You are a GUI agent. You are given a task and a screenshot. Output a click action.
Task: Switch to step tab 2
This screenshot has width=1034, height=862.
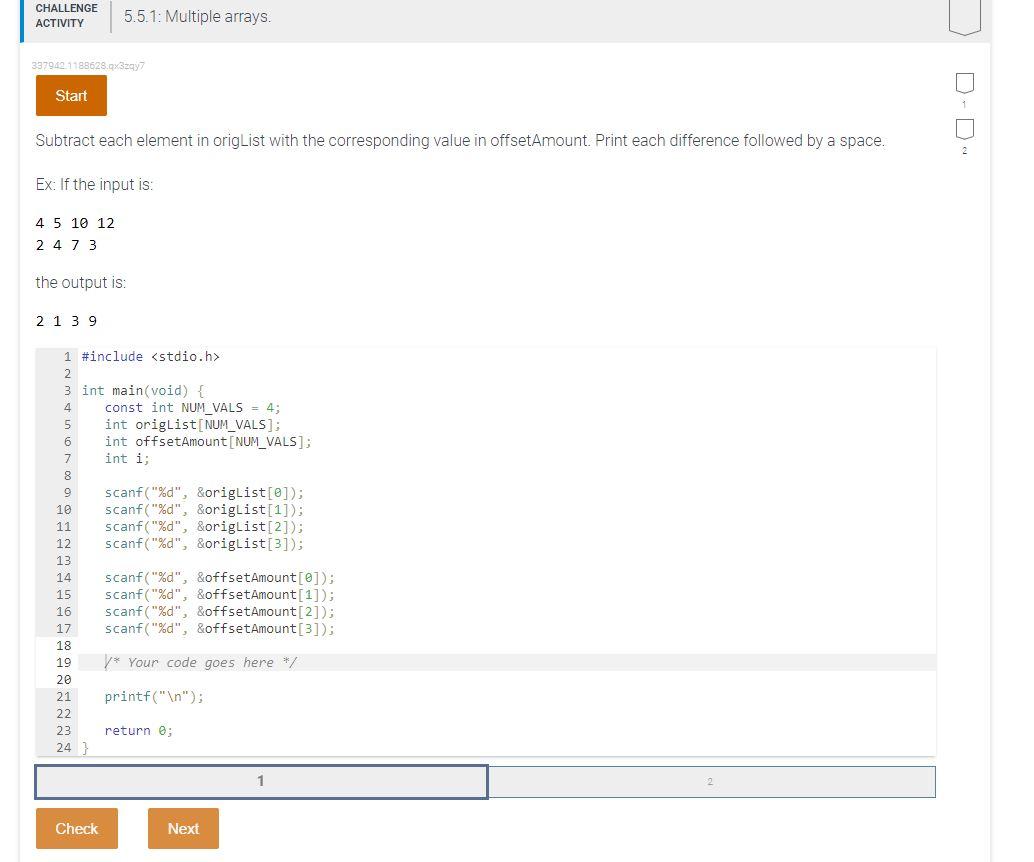coord(710,781)
